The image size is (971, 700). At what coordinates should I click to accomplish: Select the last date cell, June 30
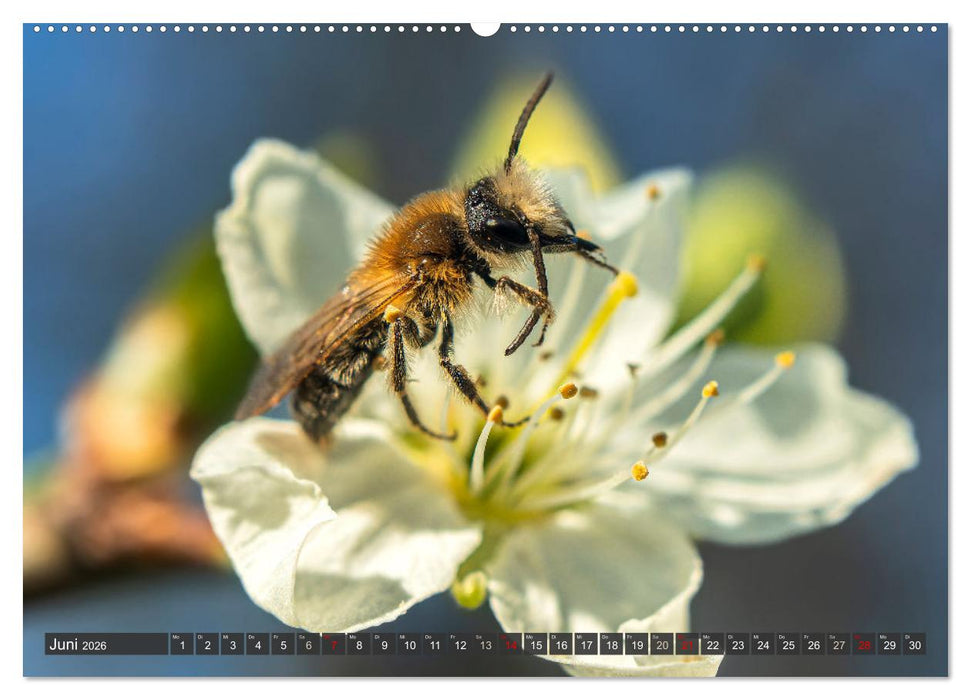pos(917,646)
